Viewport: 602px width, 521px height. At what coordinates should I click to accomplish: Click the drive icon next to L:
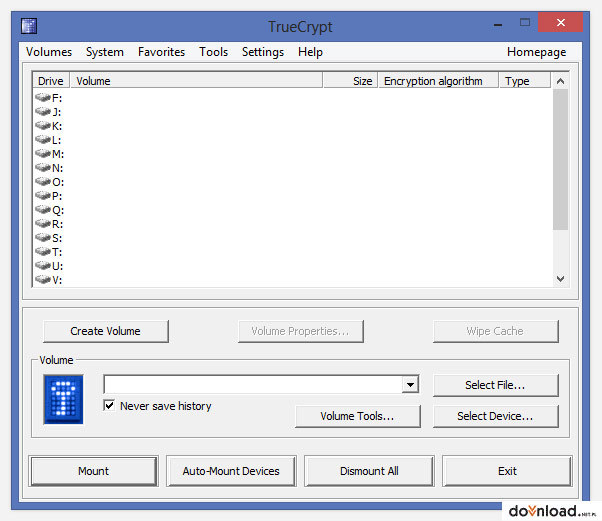tap(43, 139)
